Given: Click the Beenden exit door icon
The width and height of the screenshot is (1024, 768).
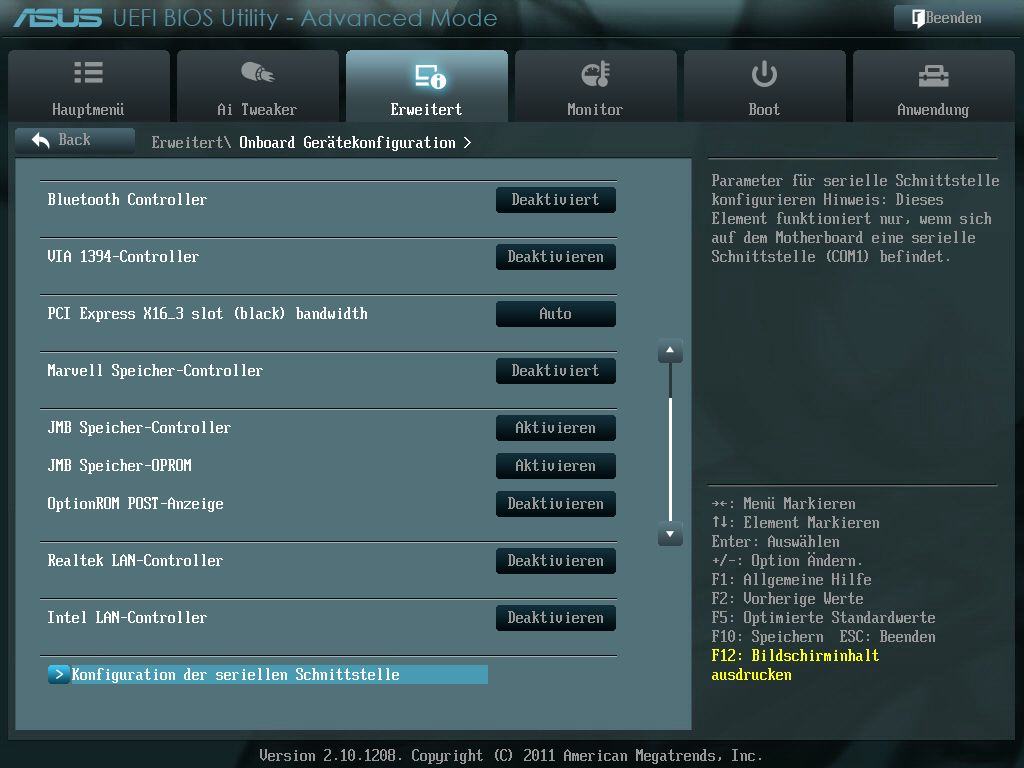Looking at the screenshot, I should 918,18.
